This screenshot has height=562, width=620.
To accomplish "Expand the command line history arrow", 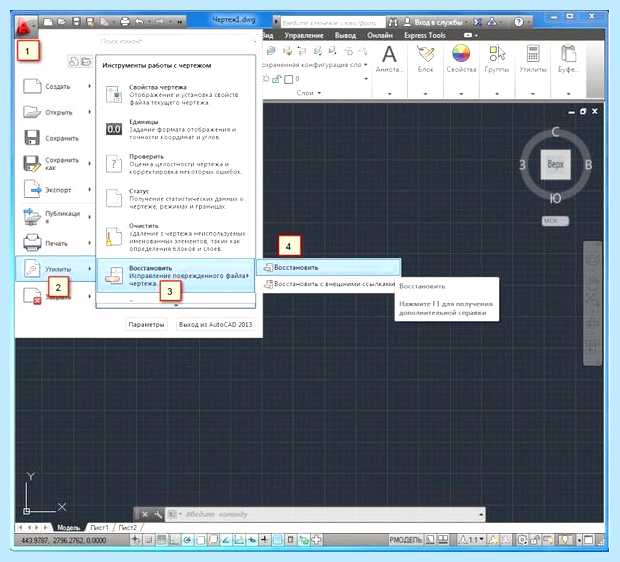I will 481,515.
